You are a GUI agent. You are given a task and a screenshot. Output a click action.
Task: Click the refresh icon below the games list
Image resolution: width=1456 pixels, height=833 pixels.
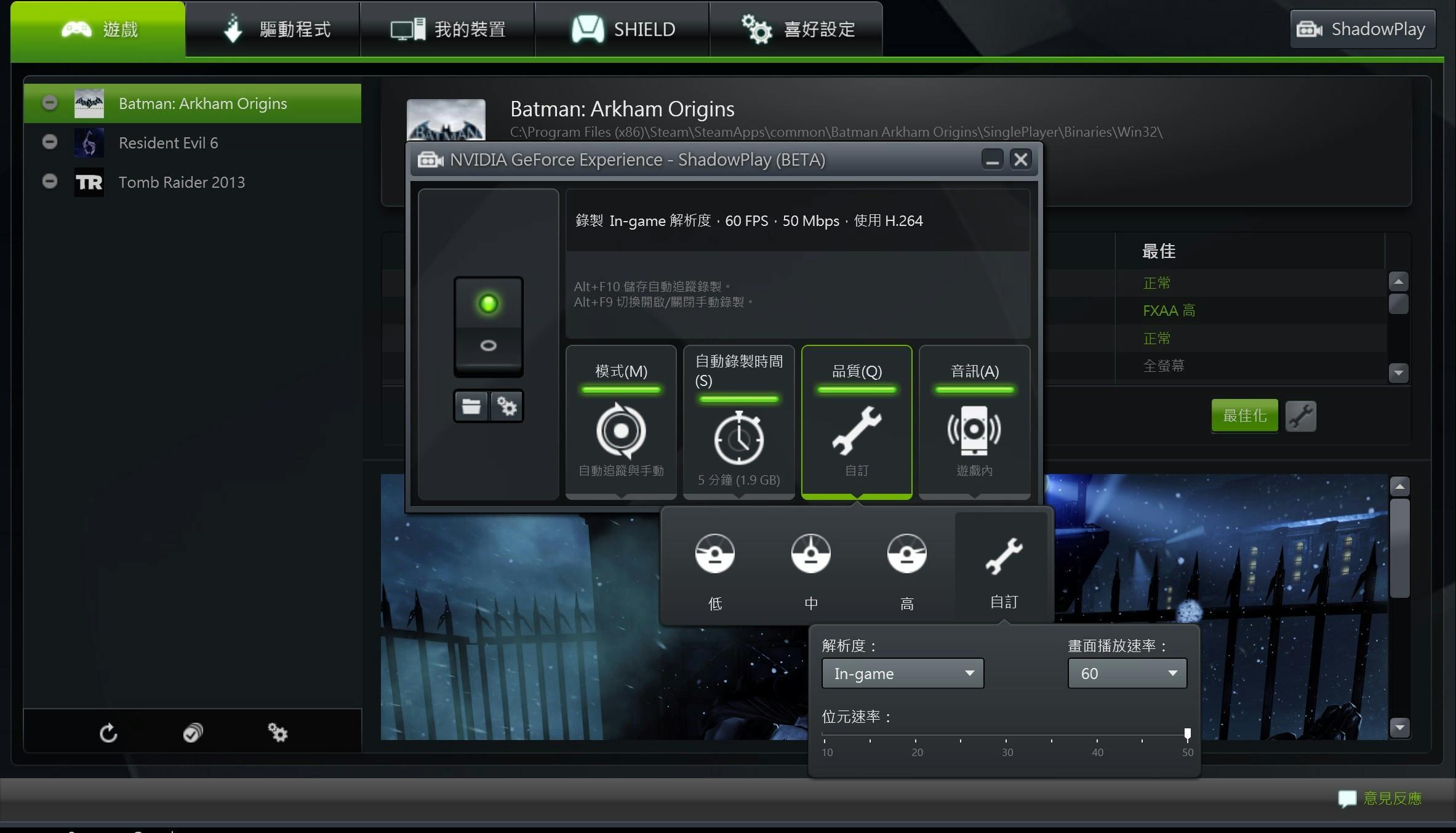[x=108, y=733]
